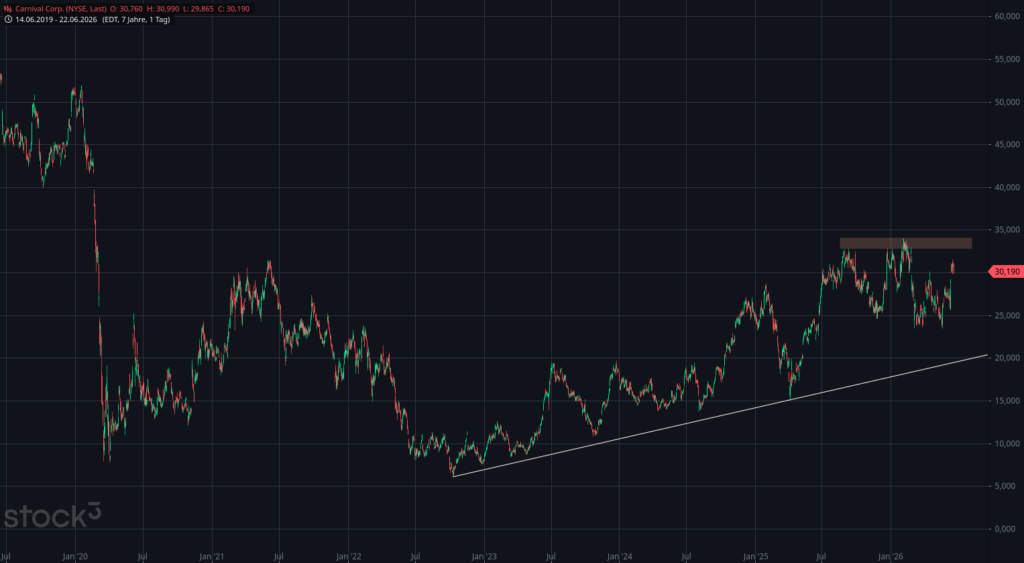The width and height of the screenshot is (1024, 563).
Task: Click the 55,000 price axis label
Action: click(x=1007, y=59)
